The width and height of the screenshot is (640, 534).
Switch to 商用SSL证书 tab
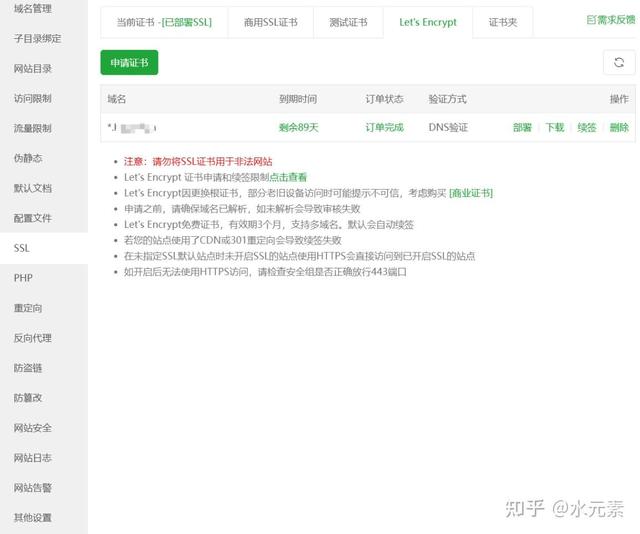(271, 22)
